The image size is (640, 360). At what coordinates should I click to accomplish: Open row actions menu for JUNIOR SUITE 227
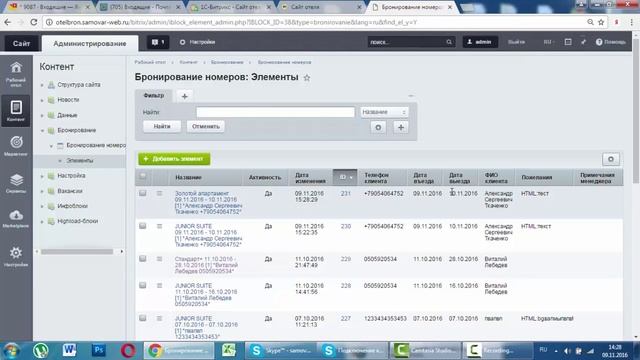point(160,318)
